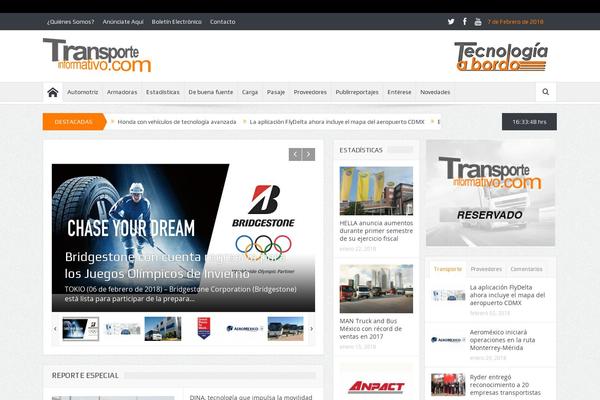This screenshot has width=600, height=400.
Task: Open De buena fuente section
Action: click(x=210, y=92)
